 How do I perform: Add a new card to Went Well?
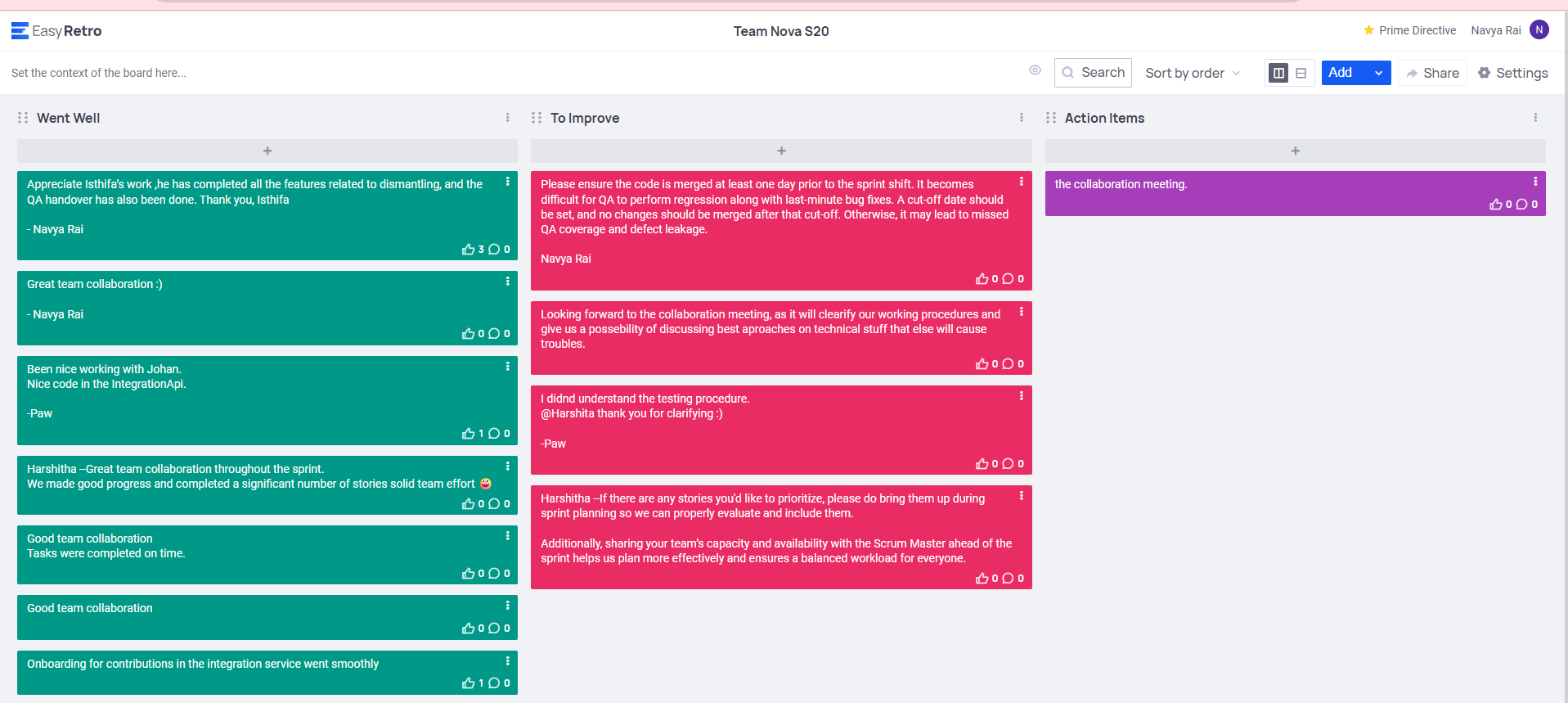(x=267, y=151)
